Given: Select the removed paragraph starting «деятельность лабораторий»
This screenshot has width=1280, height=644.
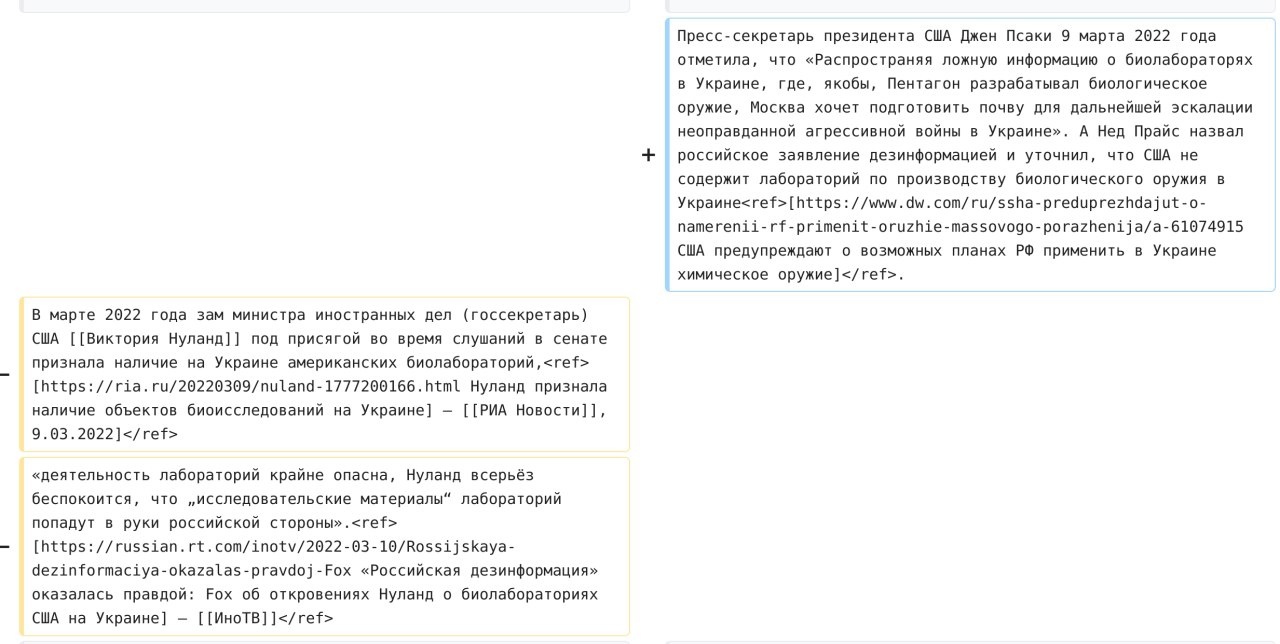Looking at the screenshot, I should [x=324, y=546].
